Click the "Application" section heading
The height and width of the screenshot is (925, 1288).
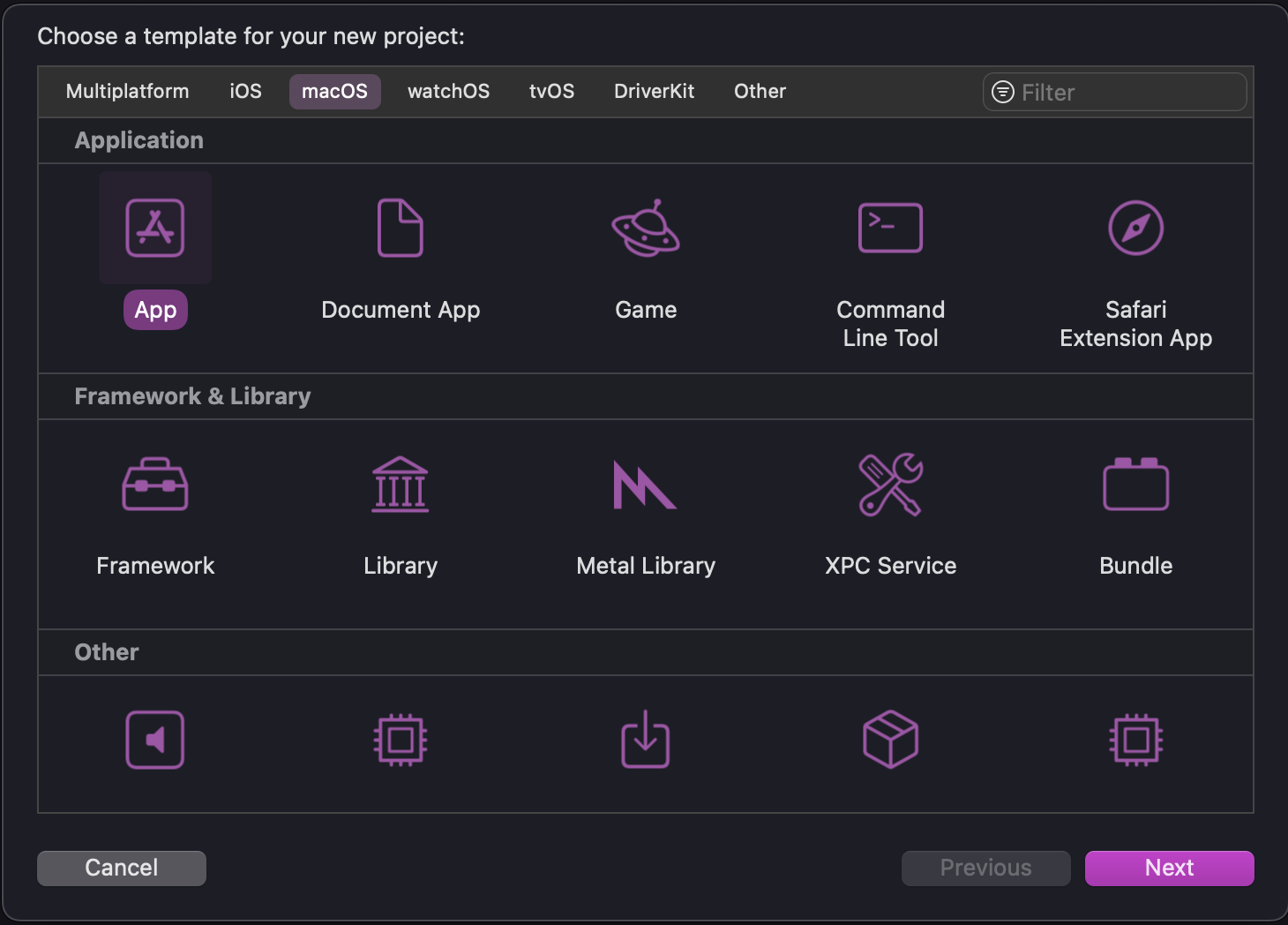tap(139, 140)
